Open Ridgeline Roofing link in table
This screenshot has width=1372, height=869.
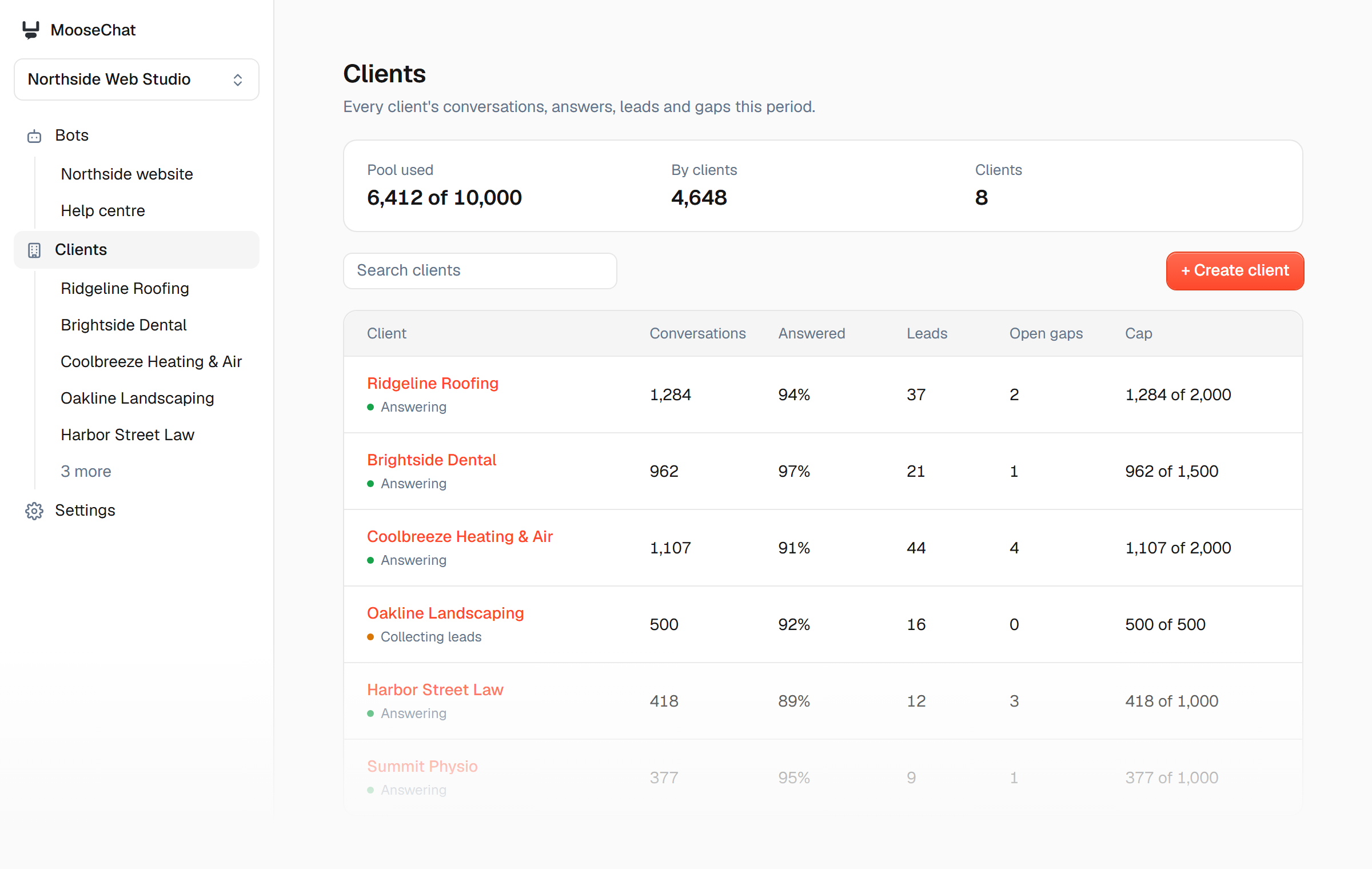(433, 384)
